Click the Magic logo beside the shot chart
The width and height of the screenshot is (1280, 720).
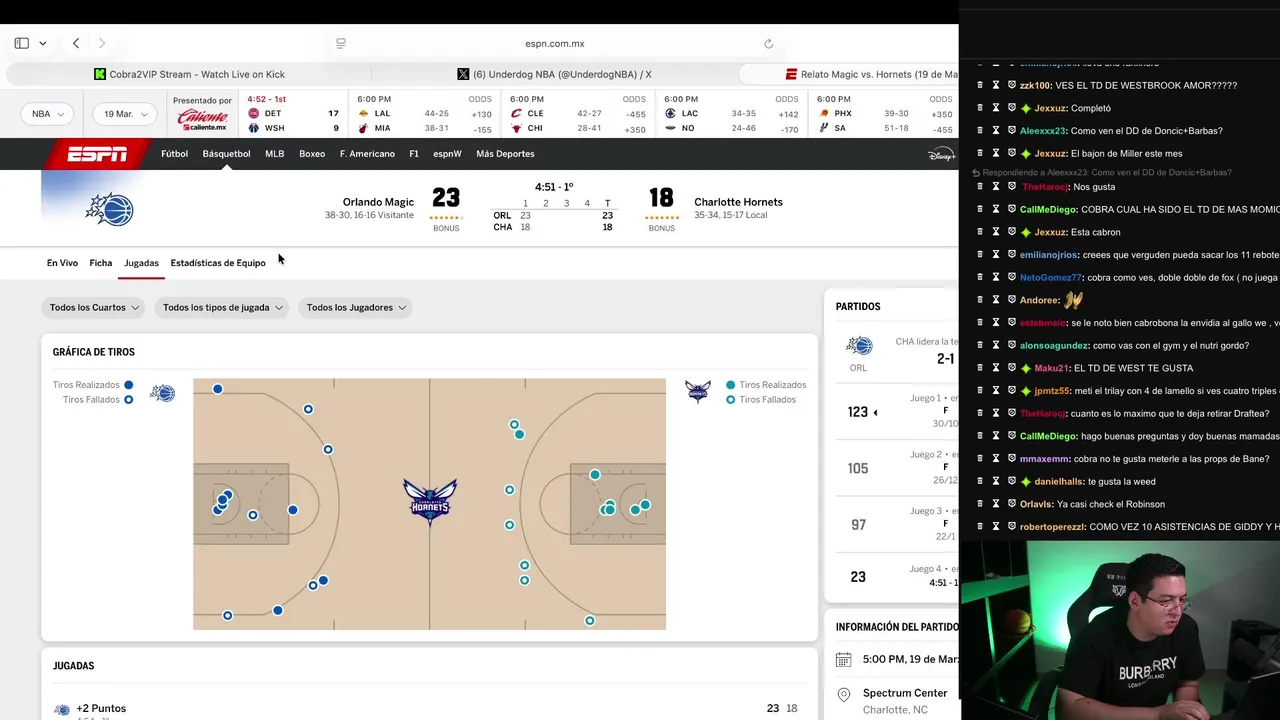pos(163,393)
